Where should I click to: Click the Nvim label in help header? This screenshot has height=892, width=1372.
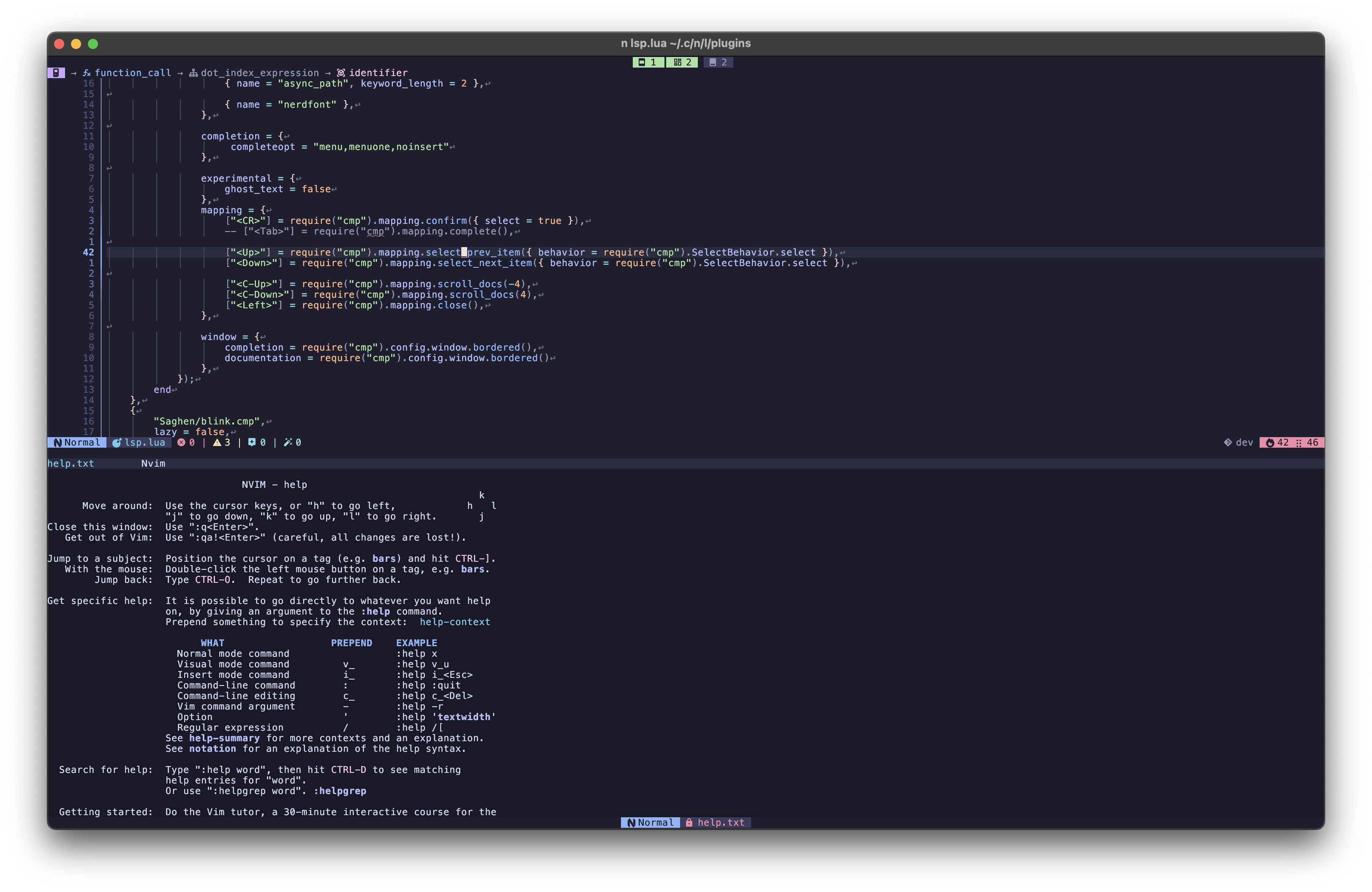click(x=153, y=463)
